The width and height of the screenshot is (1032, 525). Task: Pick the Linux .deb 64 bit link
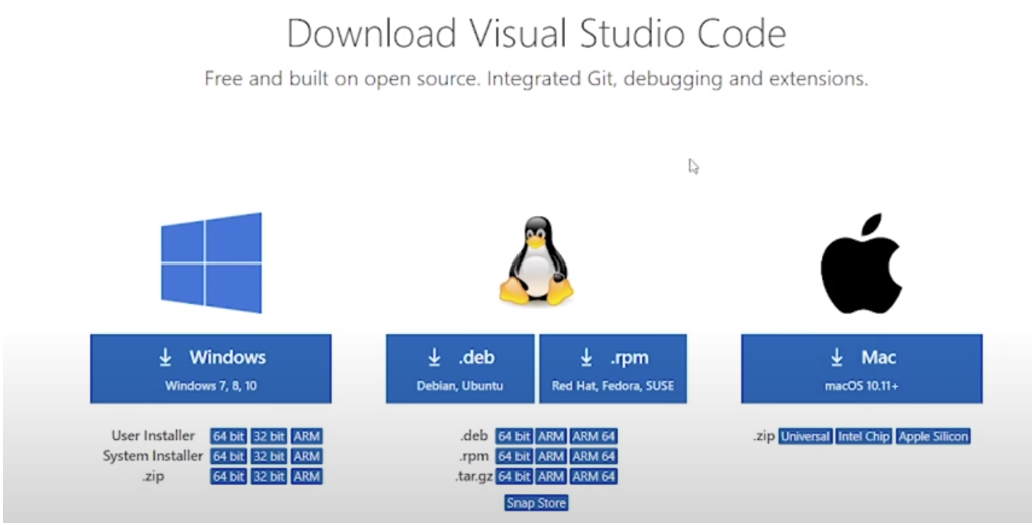(x=513, y=436)
